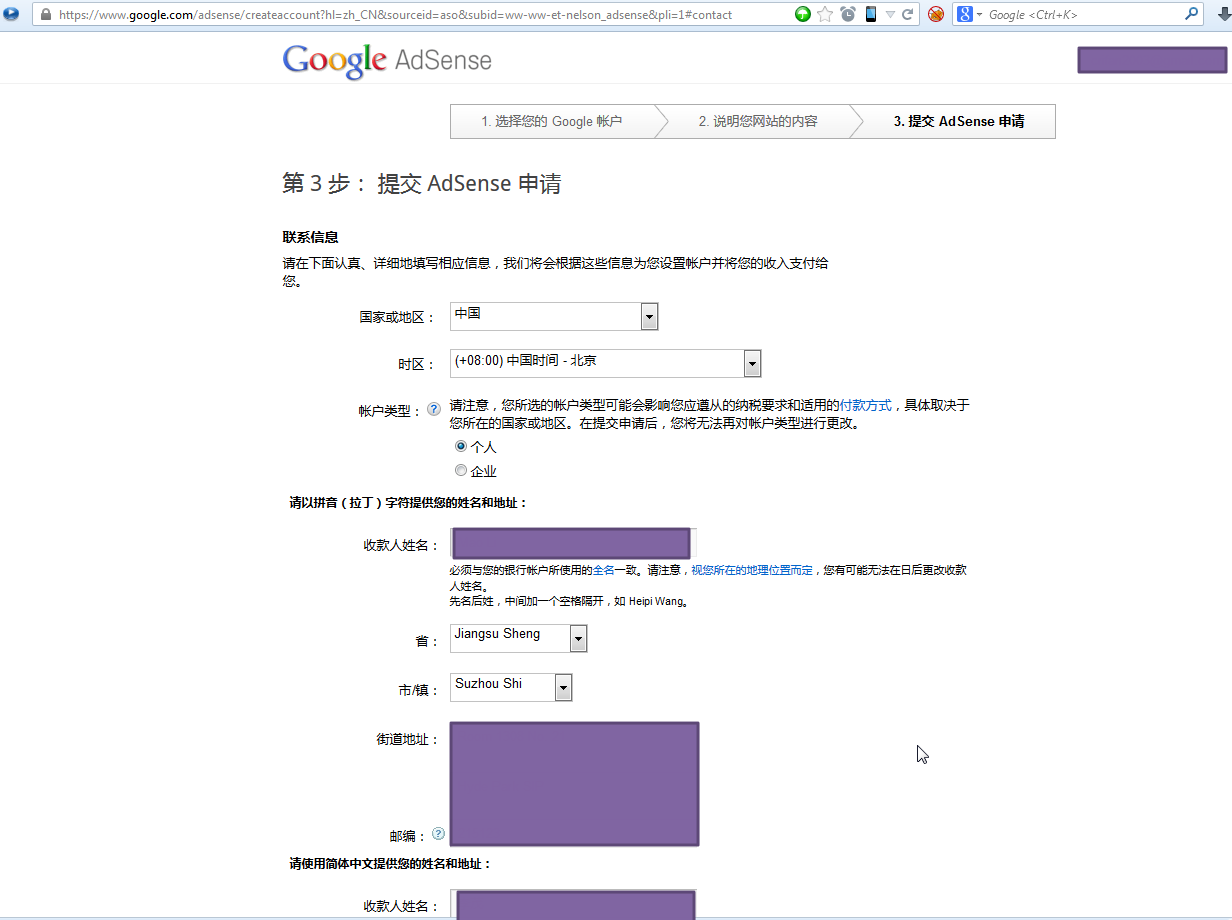Open the 时区 timezone dropdown

tap(606, 363)
